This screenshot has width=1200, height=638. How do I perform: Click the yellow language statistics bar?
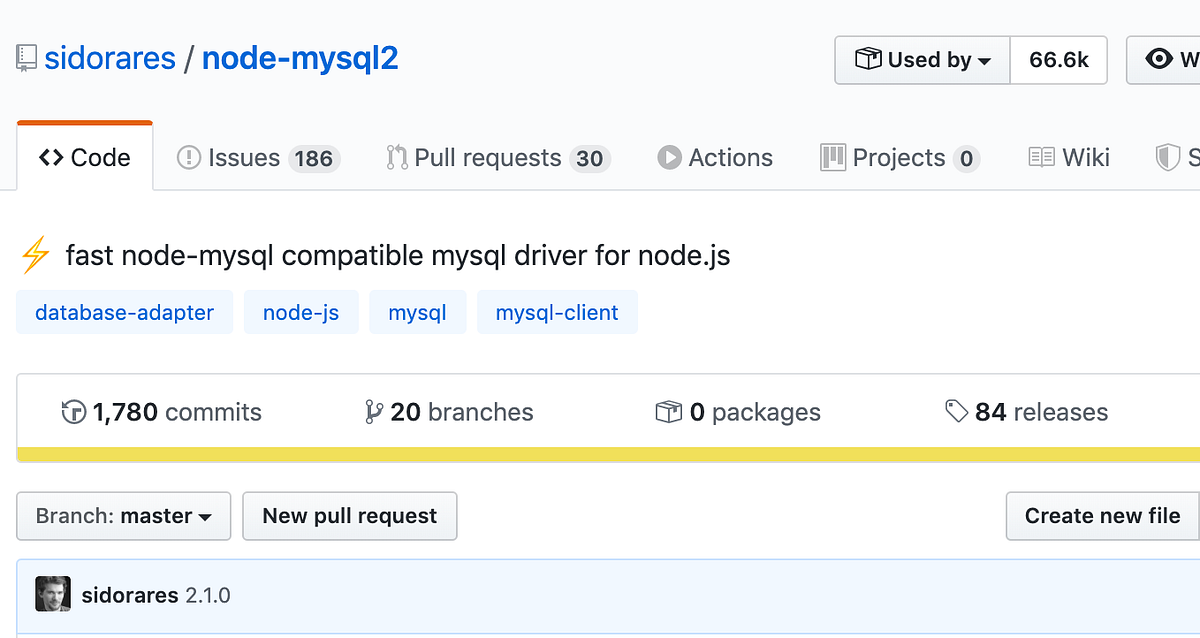600,455
